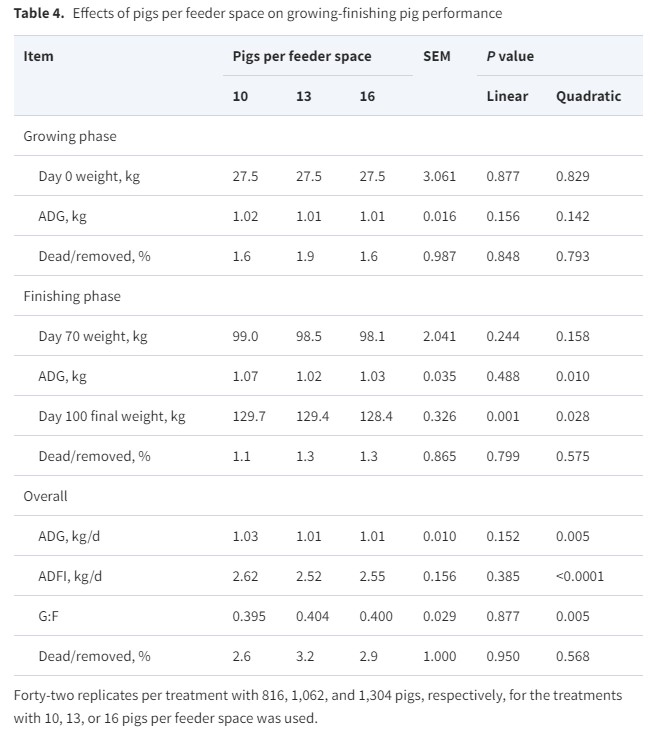Select the 0.395 G:F value cell
The width and height of the screenshot is (663, 741).
(248, 616)
